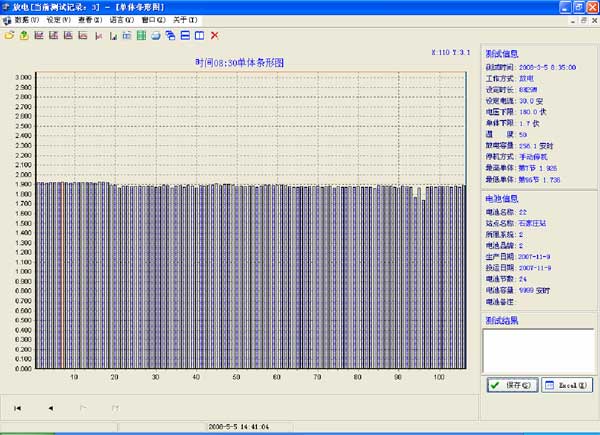Viewport: 600px width, 435px height.
Task: Jump to the first record with skip-back button
Action: 18,408
